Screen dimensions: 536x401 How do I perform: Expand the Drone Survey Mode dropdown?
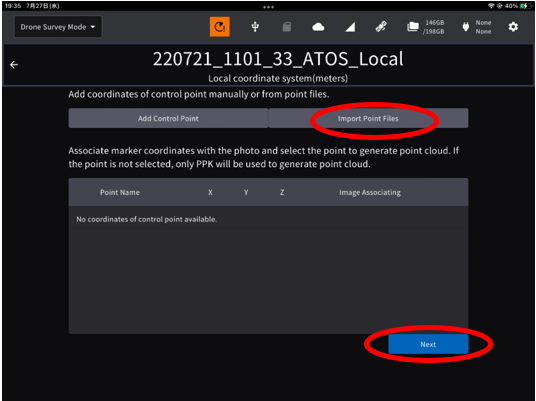coord(58,27)
